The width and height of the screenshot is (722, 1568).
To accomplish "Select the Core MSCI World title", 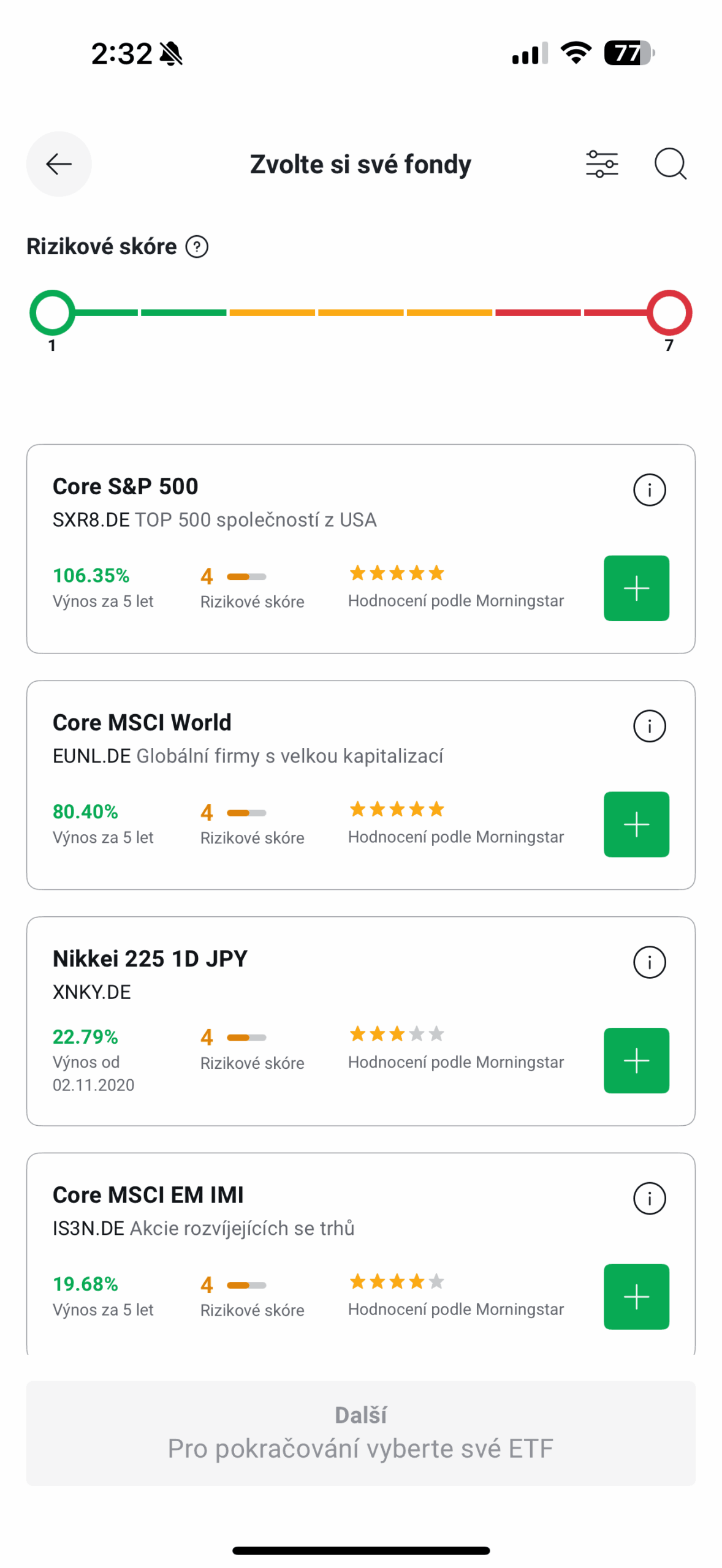I will pyautogui.click(x=142, y=722).
